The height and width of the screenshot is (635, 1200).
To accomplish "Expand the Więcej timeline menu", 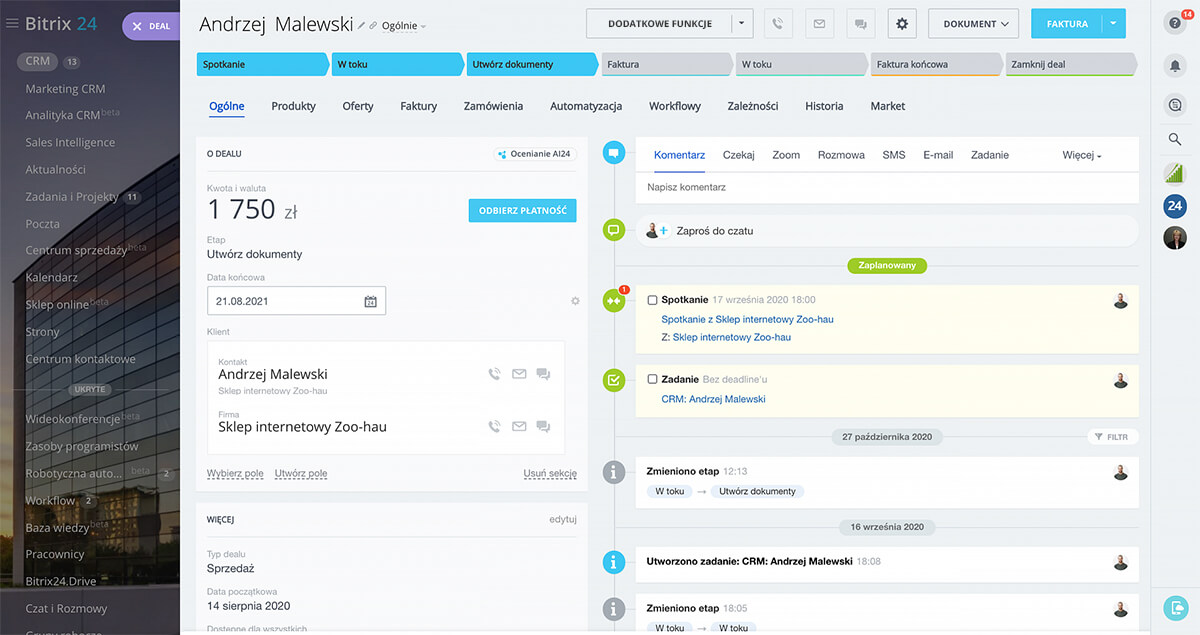I will click(x=1081, y=156).
